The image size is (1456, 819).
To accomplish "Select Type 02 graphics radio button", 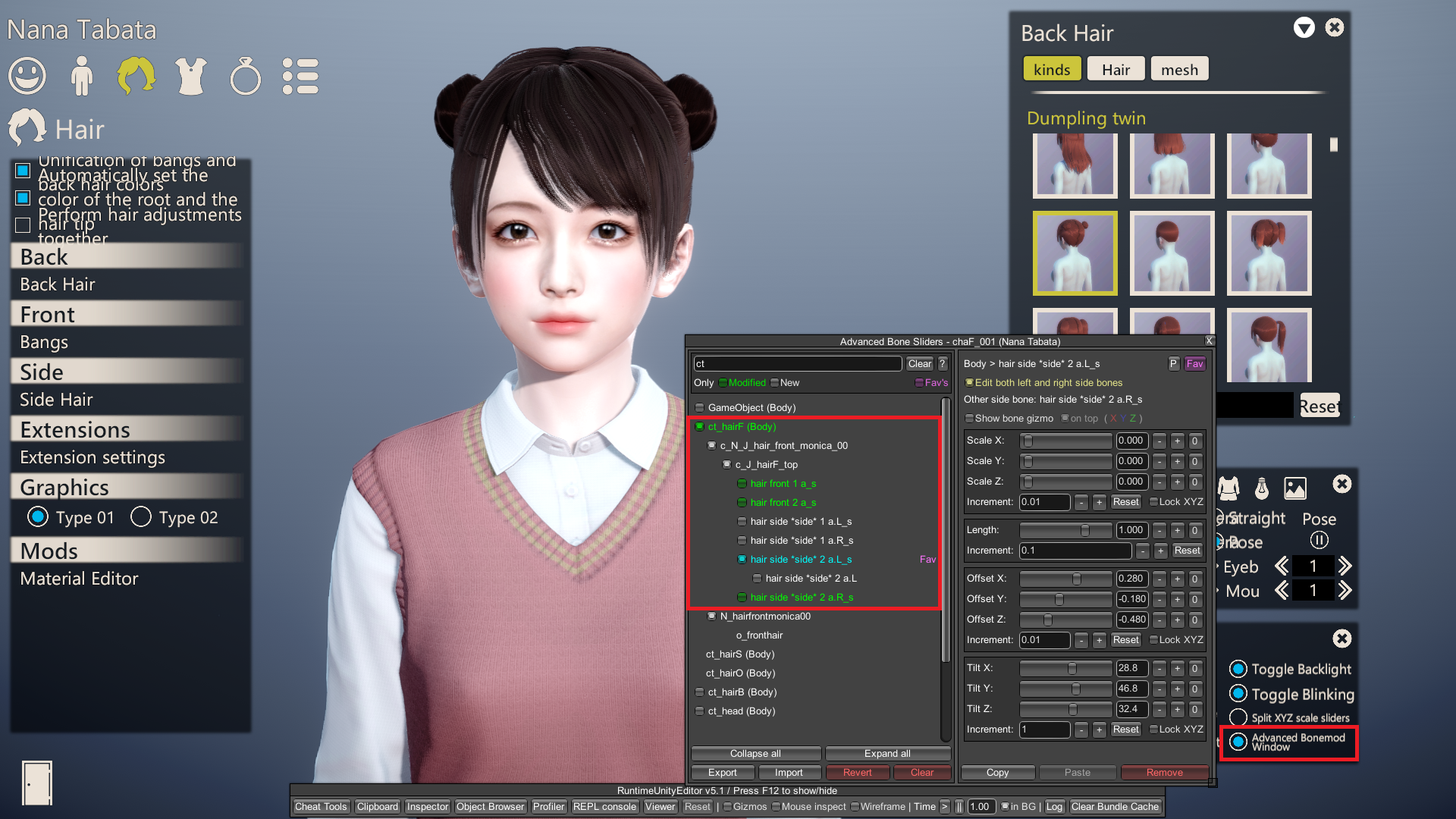I will point(141,517).
